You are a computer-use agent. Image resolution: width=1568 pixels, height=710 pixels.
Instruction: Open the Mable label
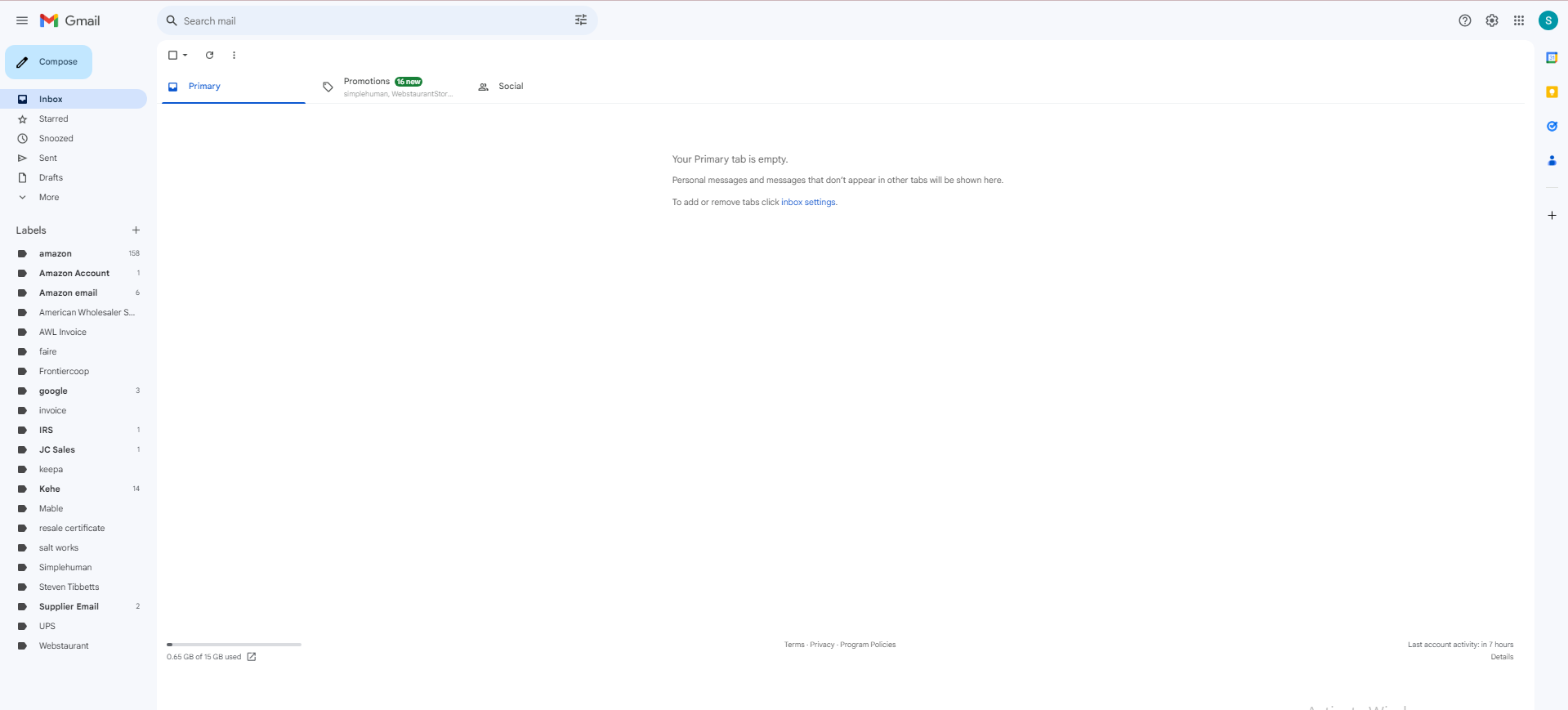tap(74, 508)
